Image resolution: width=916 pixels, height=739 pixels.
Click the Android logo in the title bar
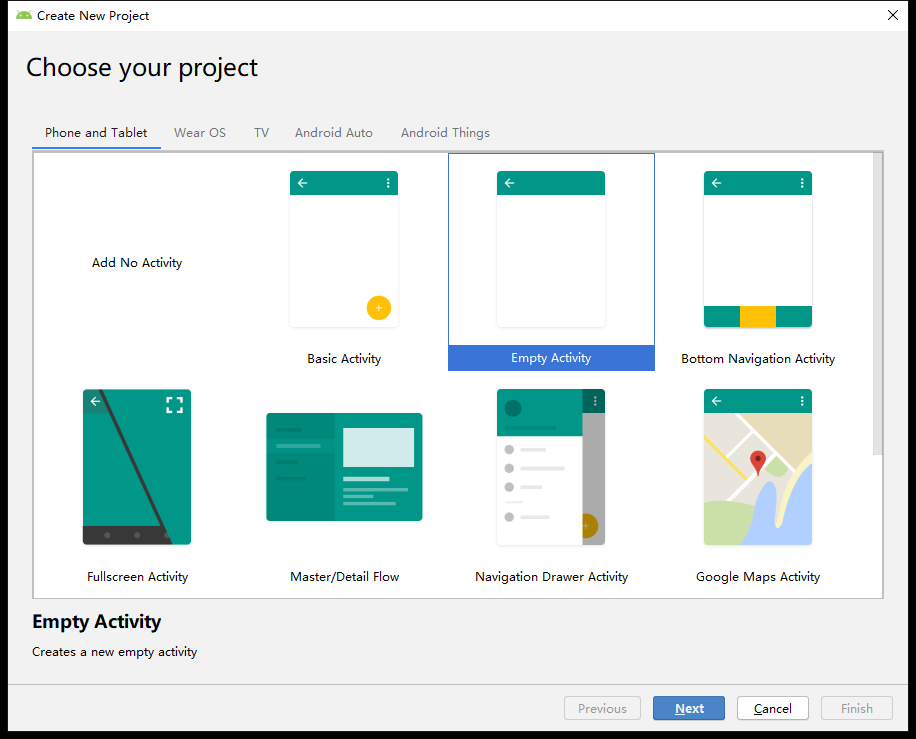24,15
